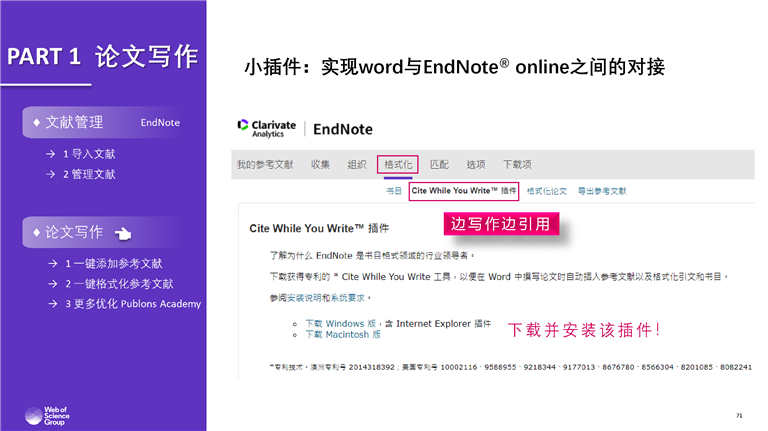Click 下载 Windows 版 download link
Screen dimensions: 768x431
340,324
